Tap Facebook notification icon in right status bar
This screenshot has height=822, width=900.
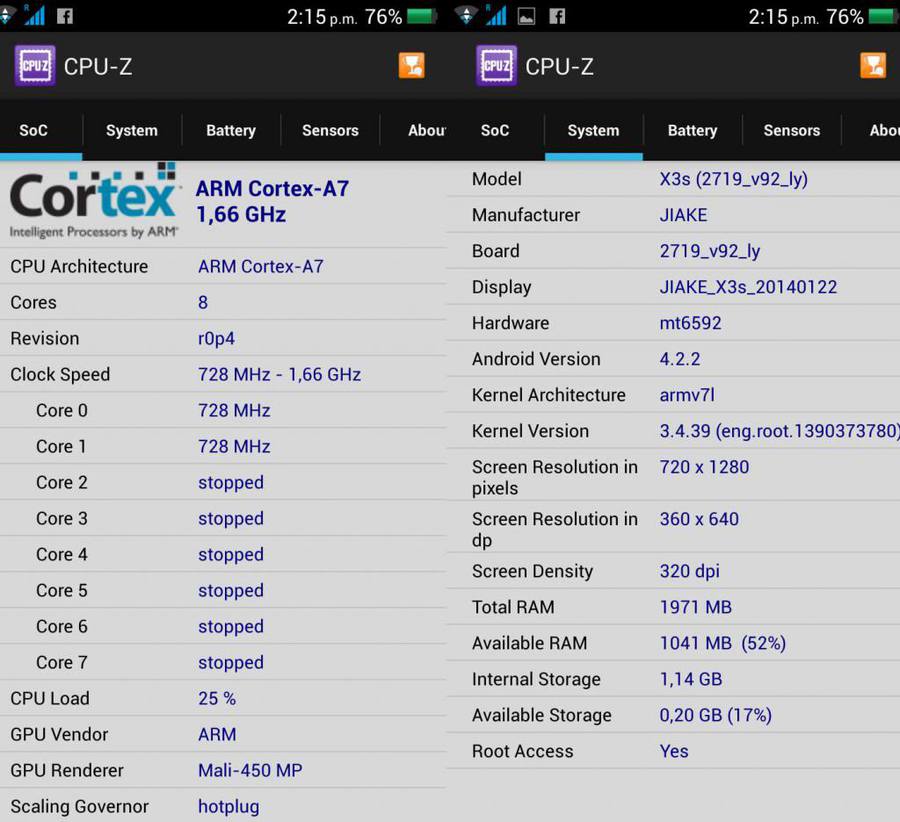pos(557,16)
